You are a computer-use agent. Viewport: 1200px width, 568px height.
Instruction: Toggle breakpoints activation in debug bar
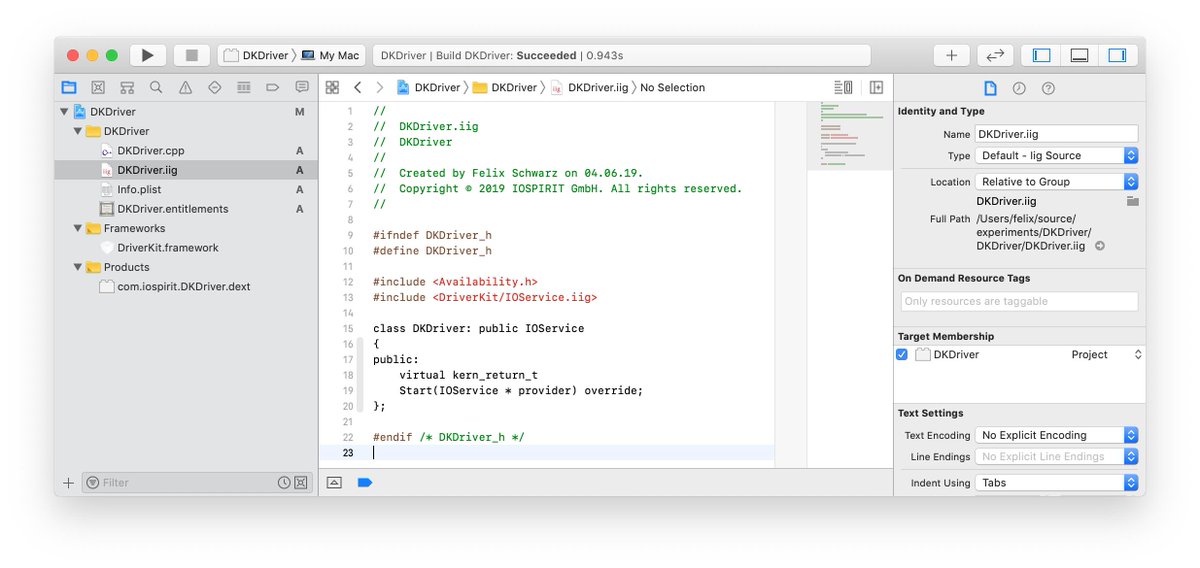[364, 482]
